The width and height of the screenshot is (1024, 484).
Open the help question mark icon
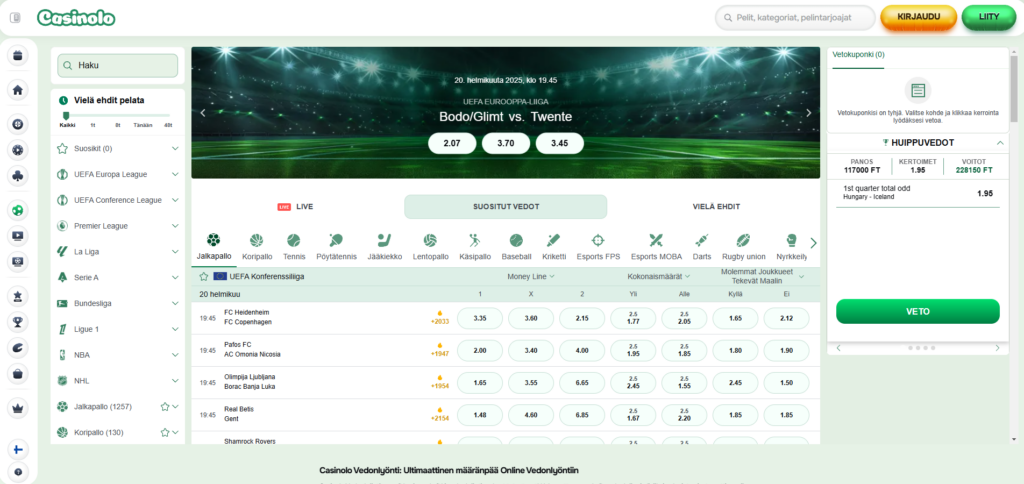pos(18,472)
